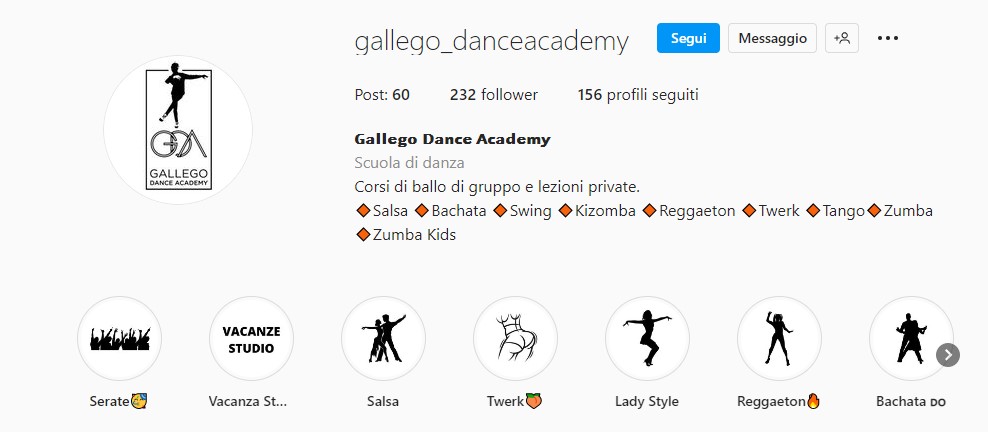Open the three-dots more options menu
This screenshot has height=432, width=988.
pos(888,38)
